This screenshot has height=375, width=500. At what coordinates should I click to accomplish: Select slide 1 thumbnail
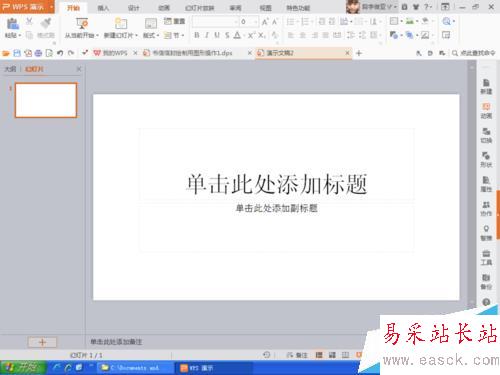46,100
